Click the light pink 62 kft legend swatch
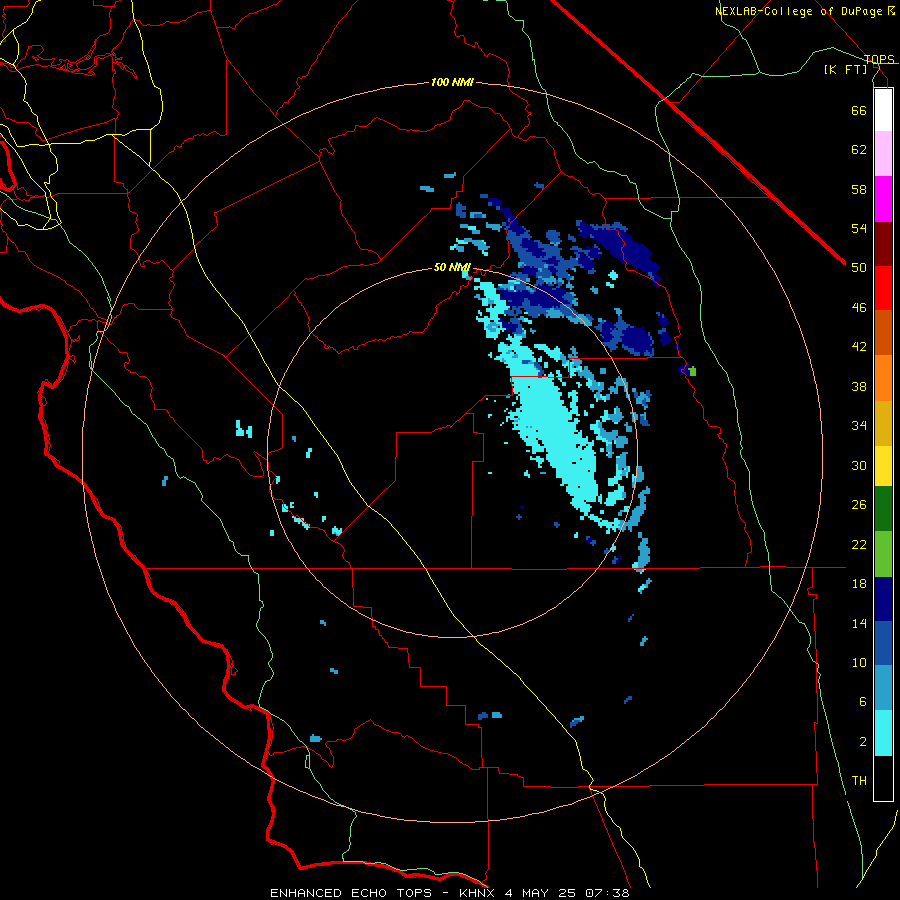 pos(883,154)
